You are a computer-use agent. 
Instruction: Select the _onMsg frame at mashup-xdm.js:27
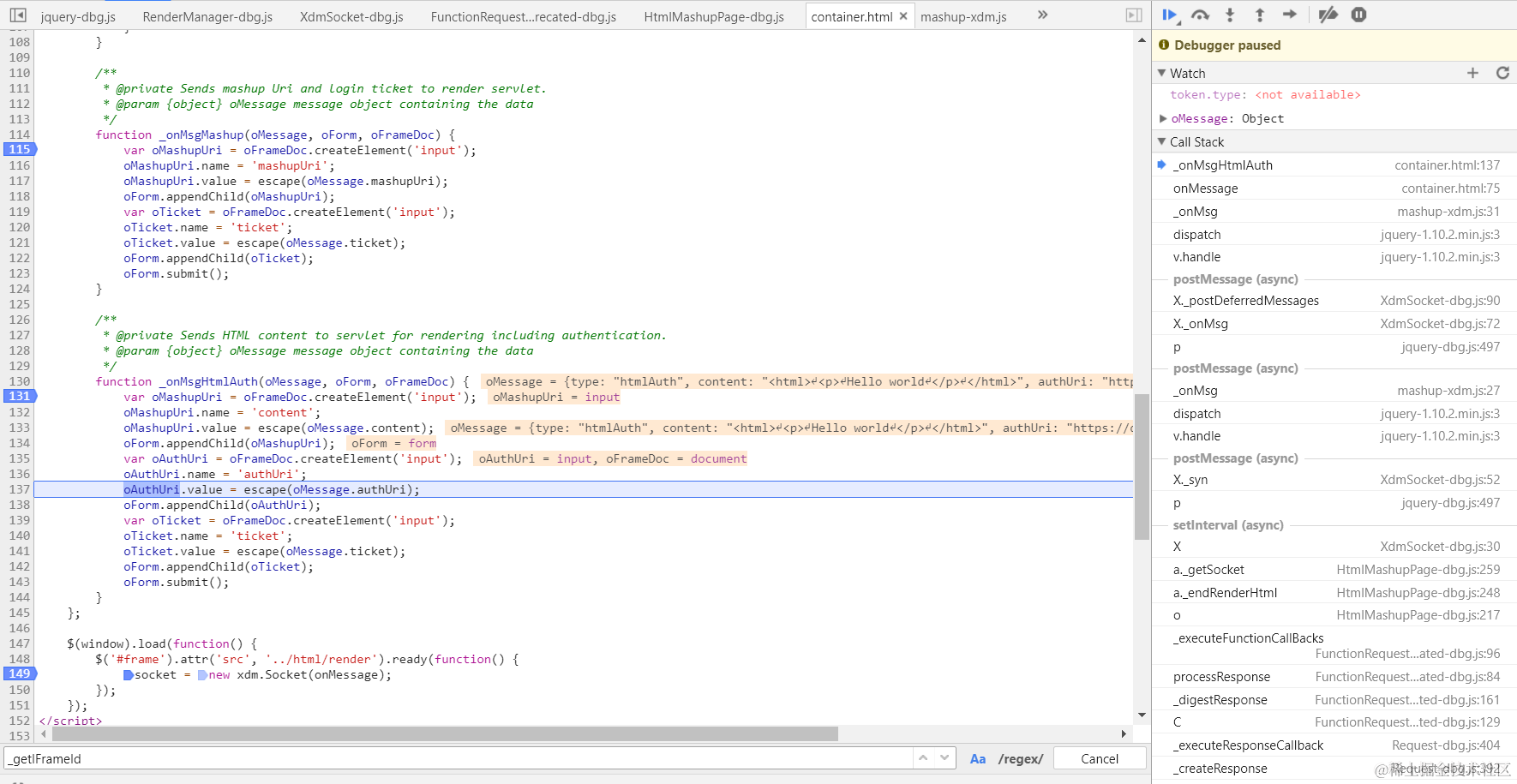click(x=1334, y=390)
